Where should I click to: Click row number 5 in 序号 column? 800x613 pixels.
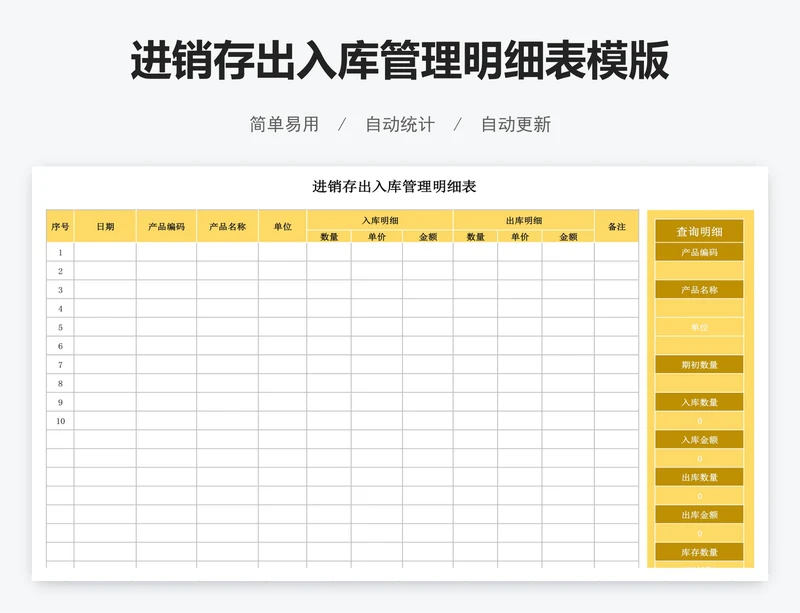(60, 327)
